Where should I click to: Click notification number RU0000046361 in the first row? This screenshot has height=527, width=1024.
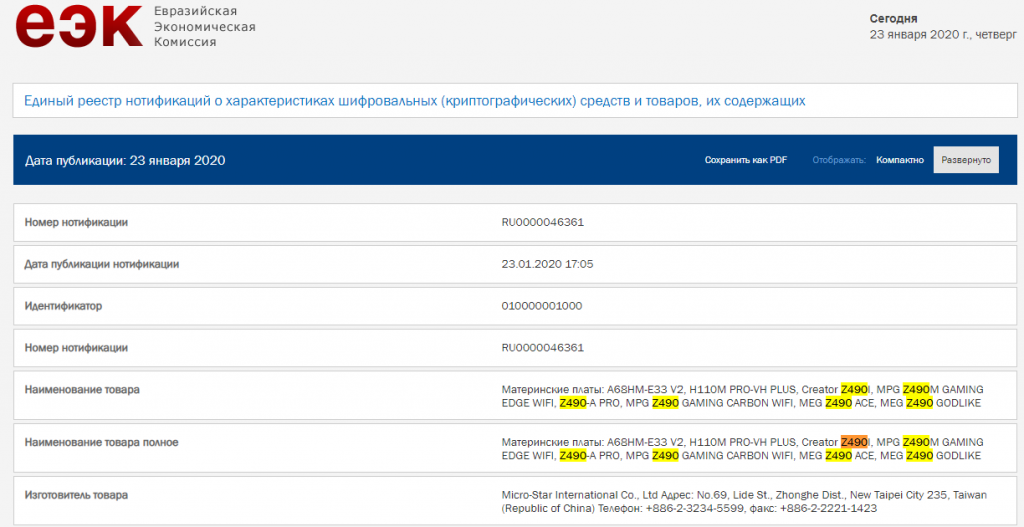coord(543,222)
